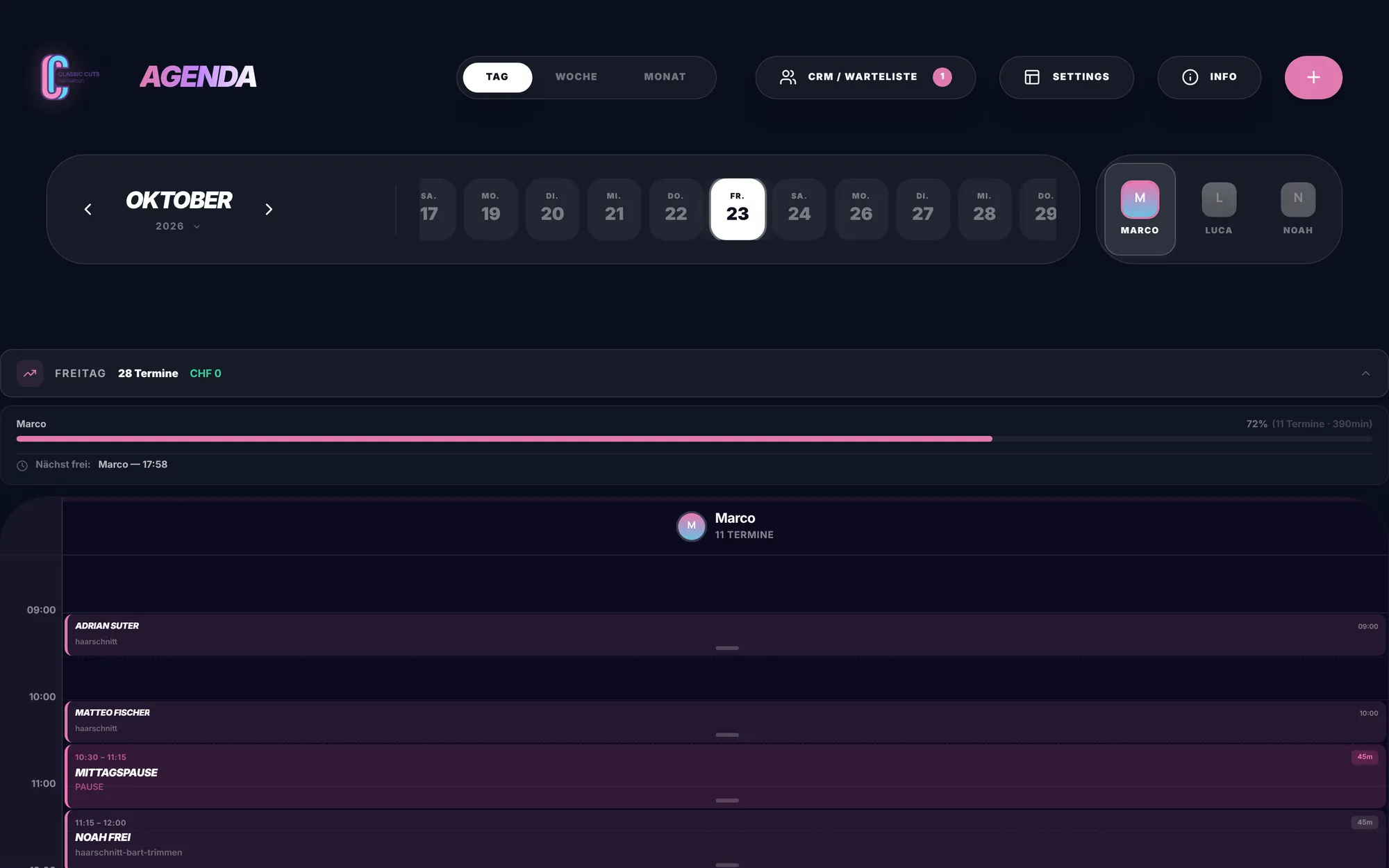Open Matteo Fischer's 10:00 appointment
The width and height of the screenshot is (1389, 868).
click(x=725, y=721)
